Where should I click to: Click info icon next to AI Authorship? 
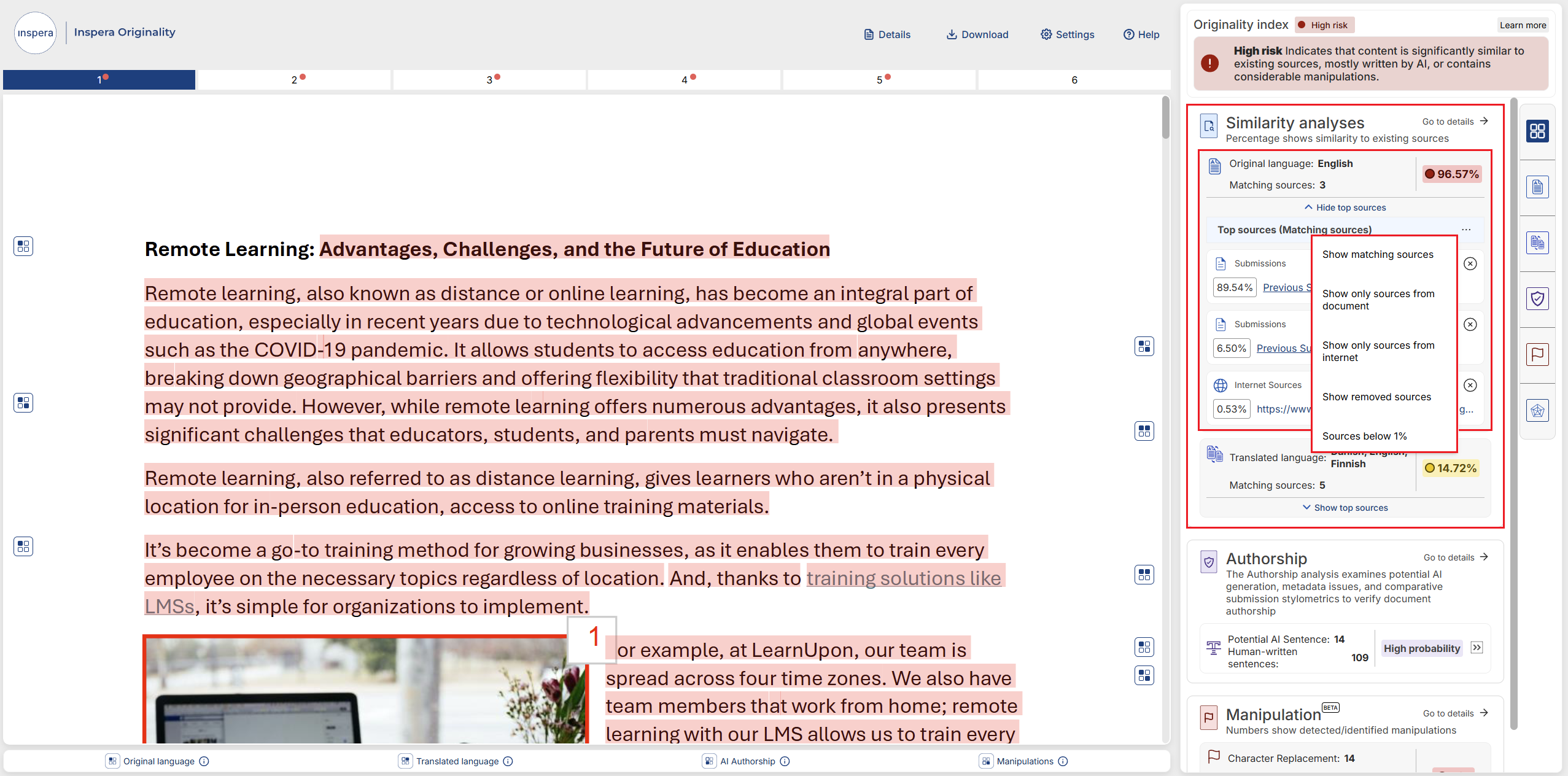pos(785,761)
